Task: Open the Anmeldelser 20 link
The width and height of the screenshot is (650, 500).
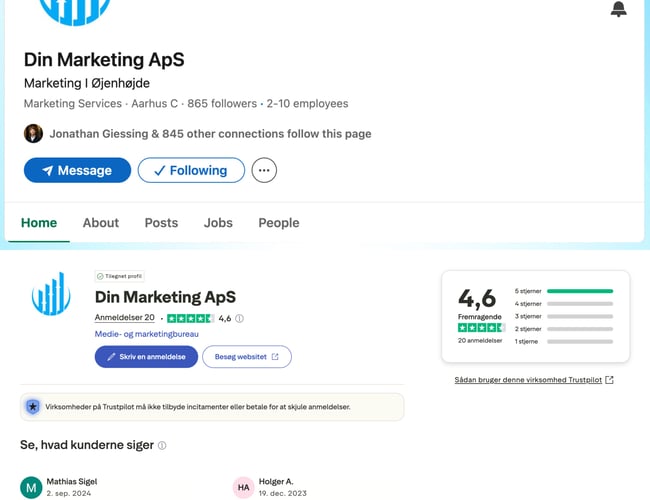Action: click(x=124, y=318)
